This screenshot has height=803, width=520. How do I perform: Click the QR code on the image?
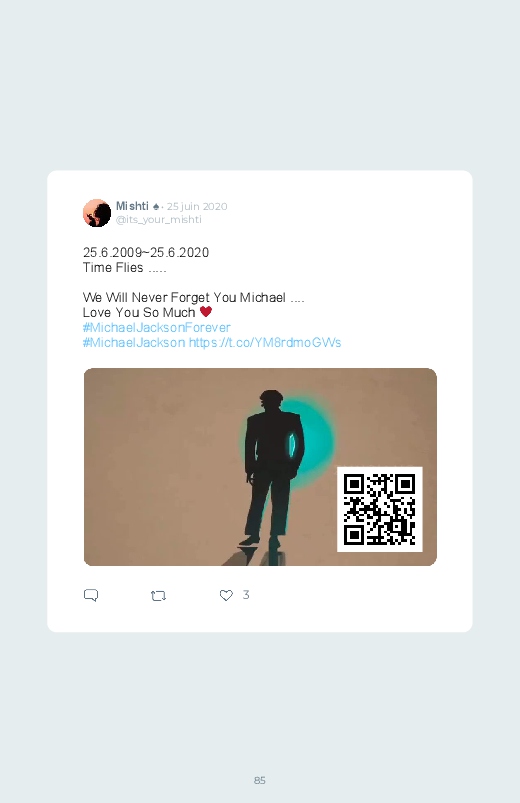click(x=380, y=510)
